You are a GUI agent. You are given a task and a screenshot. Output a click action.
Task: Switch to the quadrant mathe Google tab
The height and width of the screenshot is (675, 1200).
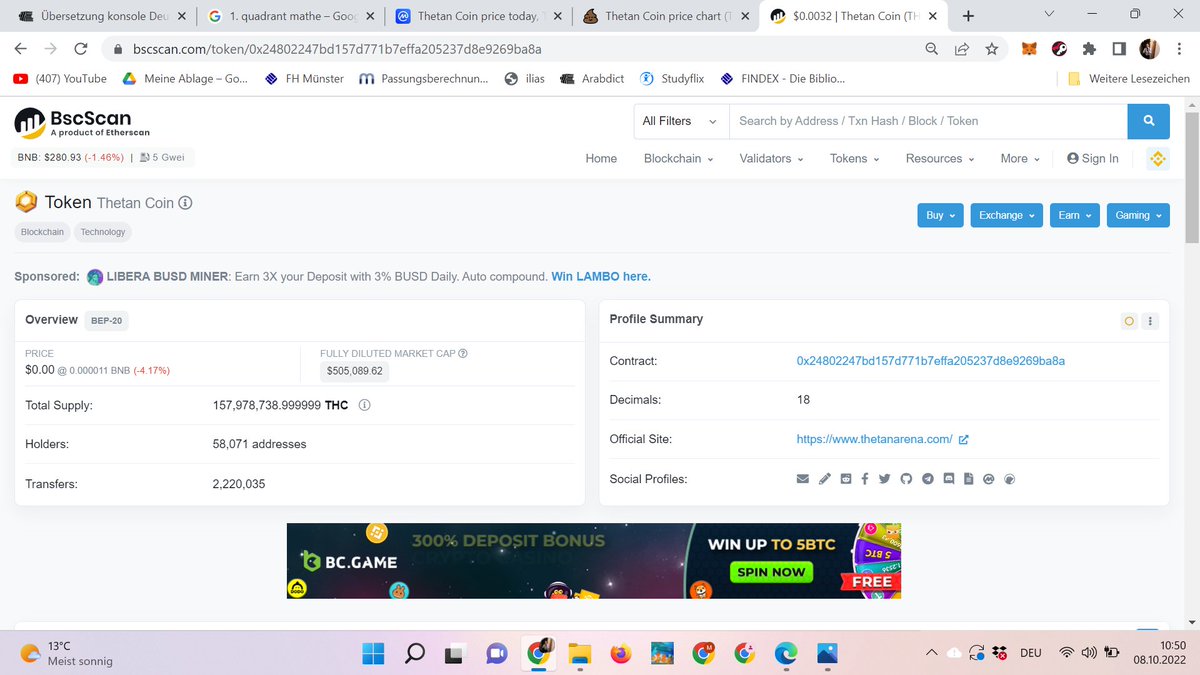tap(289, 16)
